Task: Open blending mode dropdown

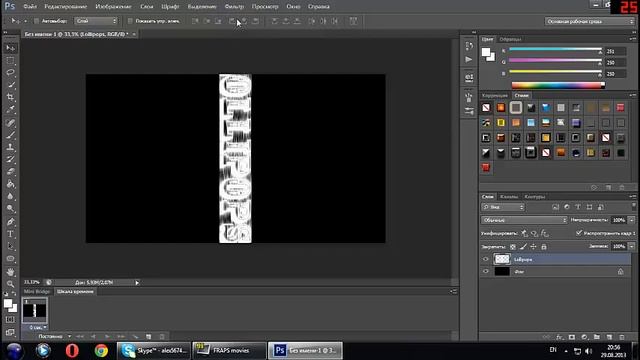Action: (524, 220)
